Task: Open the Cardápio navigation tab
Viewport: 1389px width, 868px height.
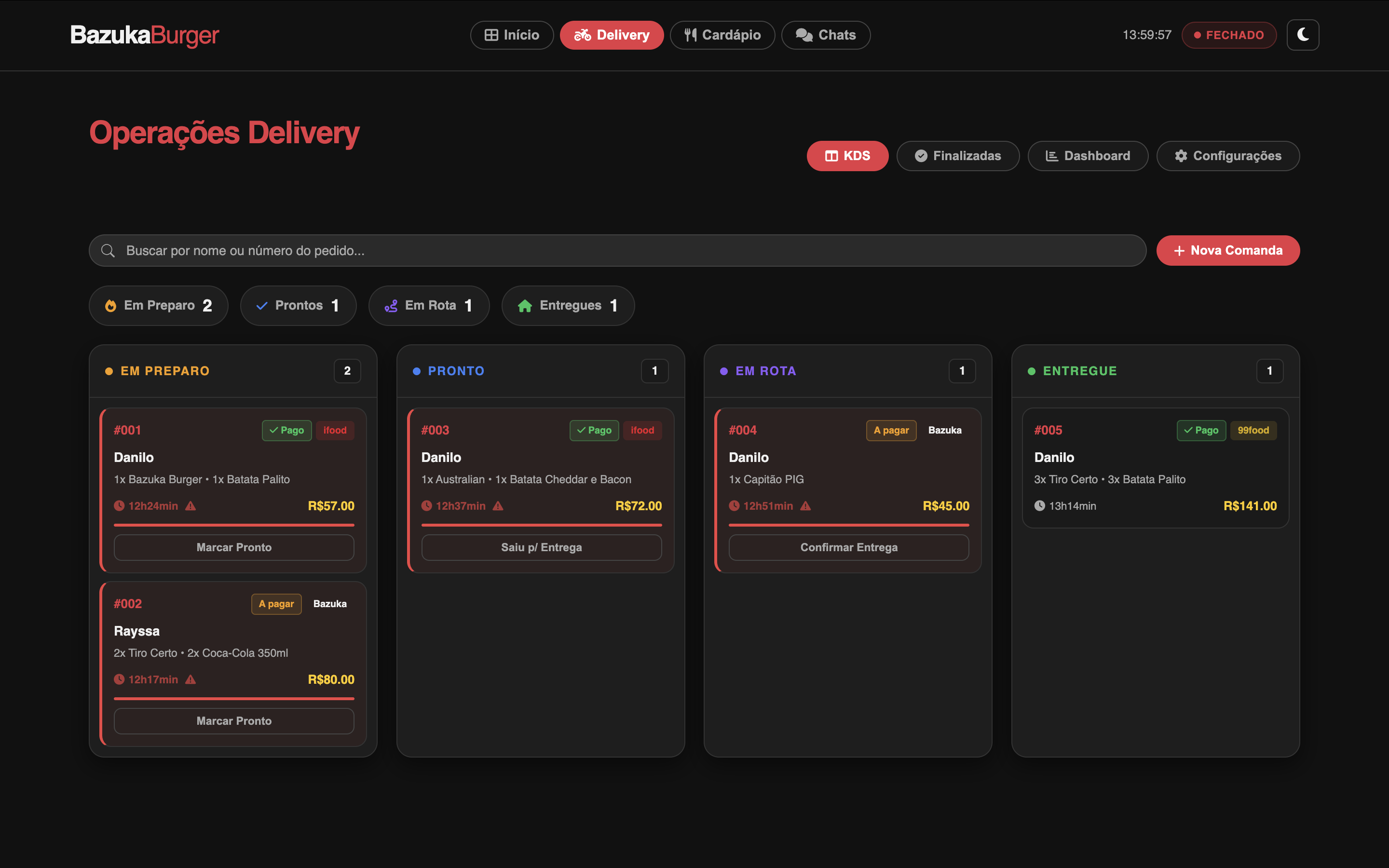Action: coord(722,35)
